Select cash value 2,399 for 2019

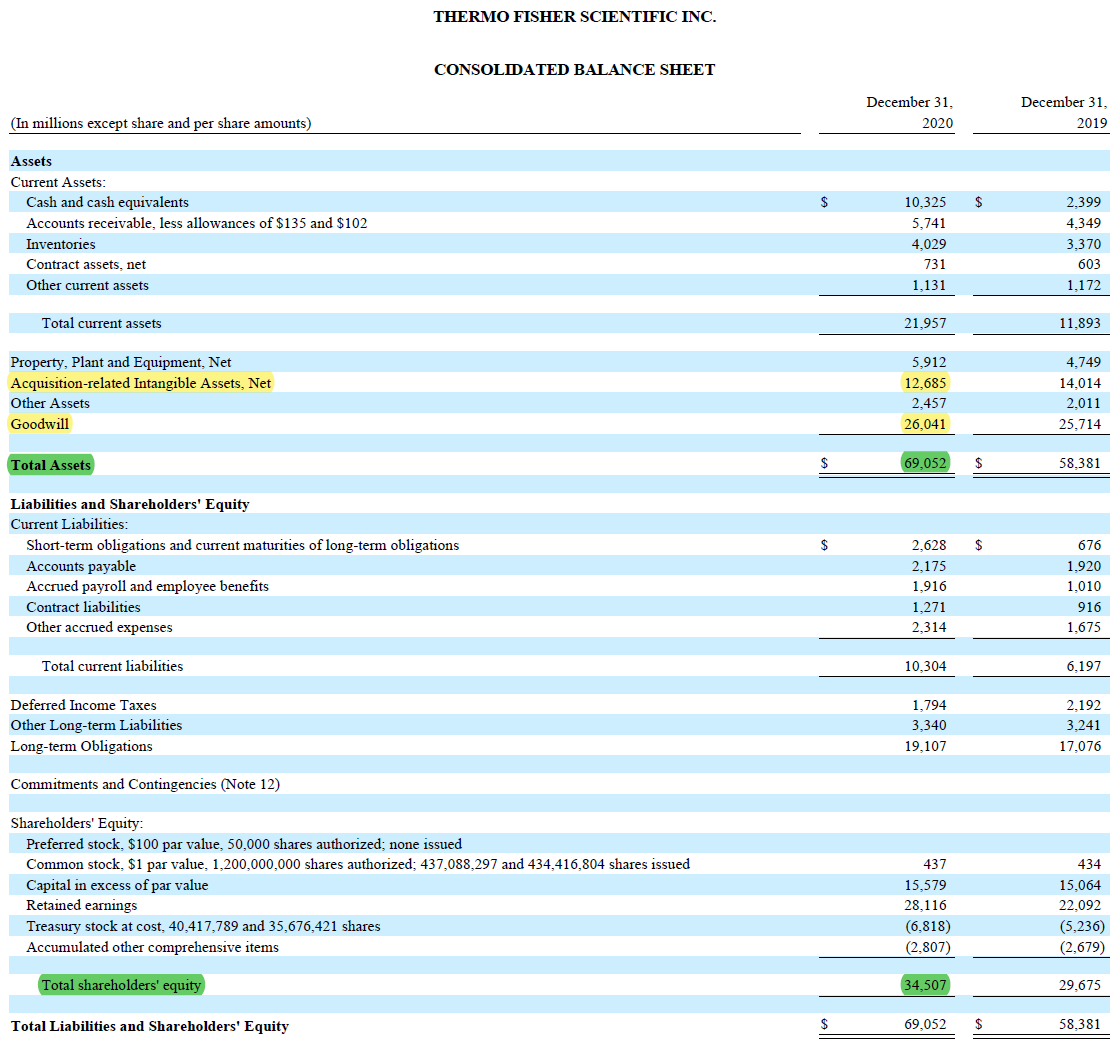[x=1083, y=202]
